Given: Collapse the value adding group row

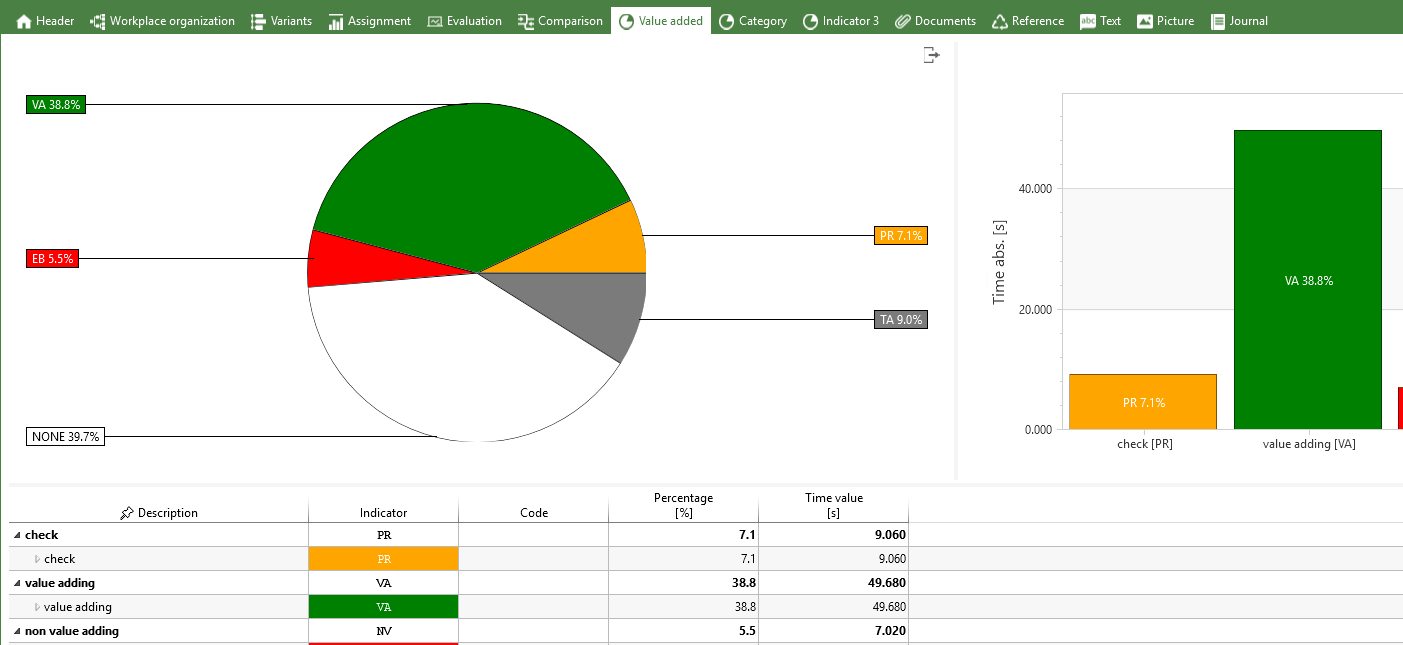Looking at the screenshot, I should 16,583.
